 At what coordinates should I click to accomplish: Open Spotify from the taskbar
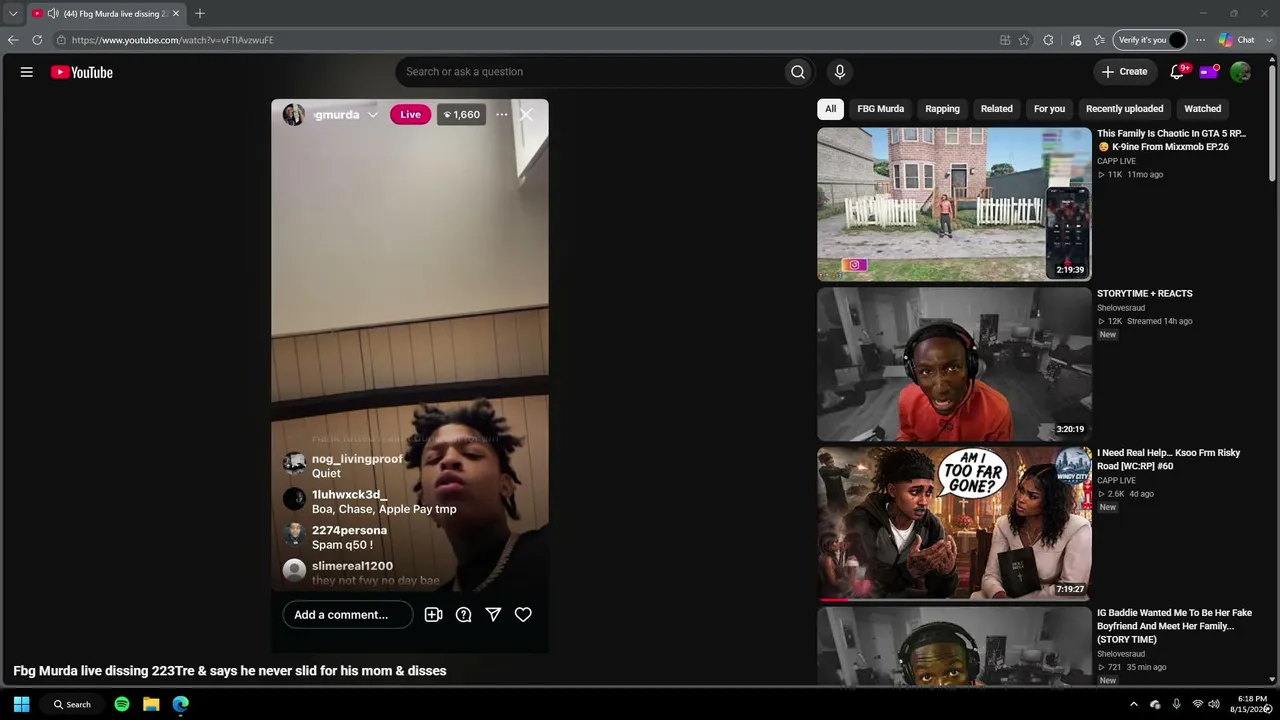[x=122, y=704]
